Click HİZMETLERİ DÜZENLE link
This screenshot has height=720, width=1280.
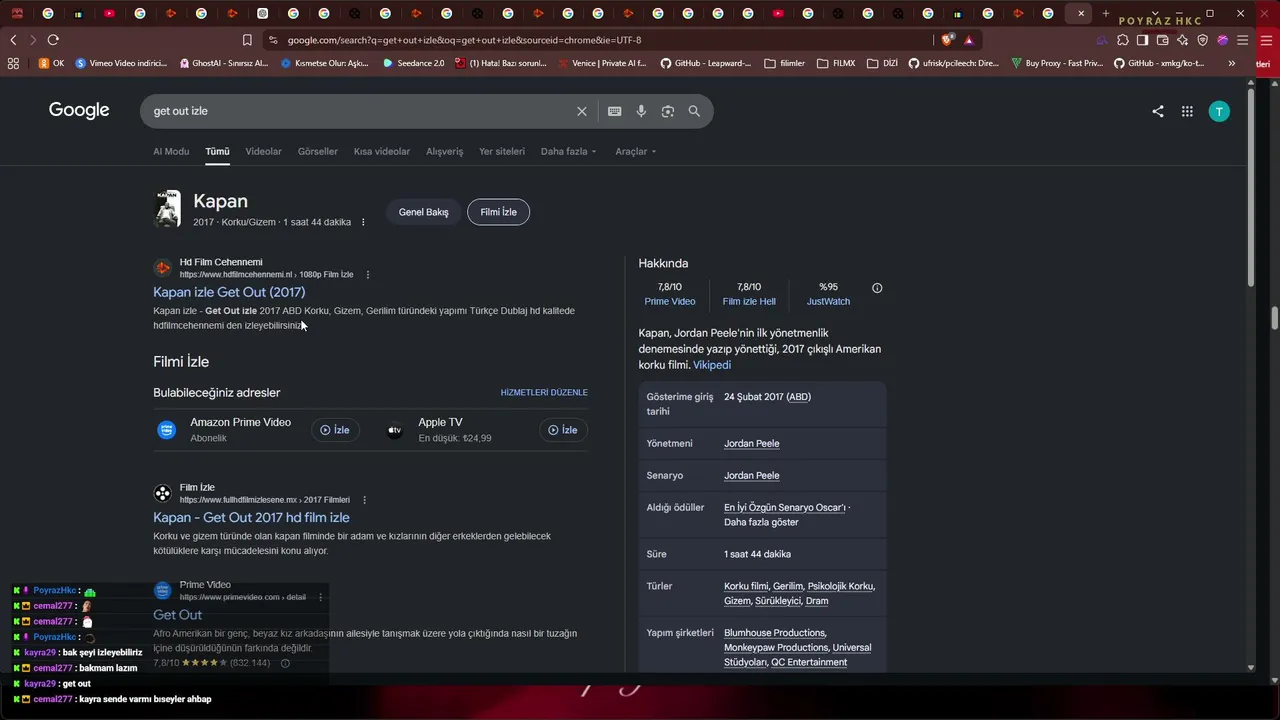tap(544, 393)
